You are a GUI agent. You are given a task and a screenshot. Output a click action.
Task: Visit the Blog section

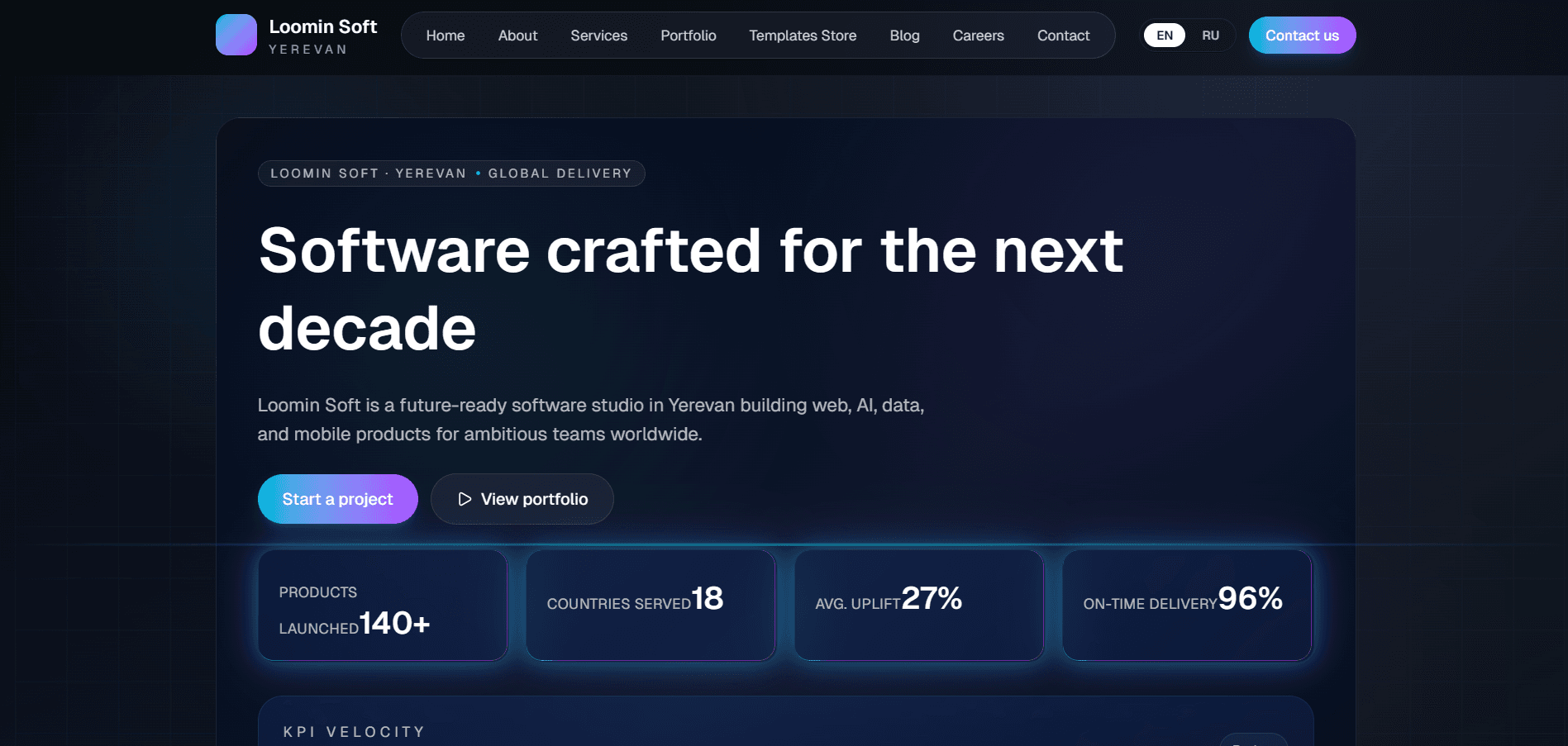click(904, 36)
